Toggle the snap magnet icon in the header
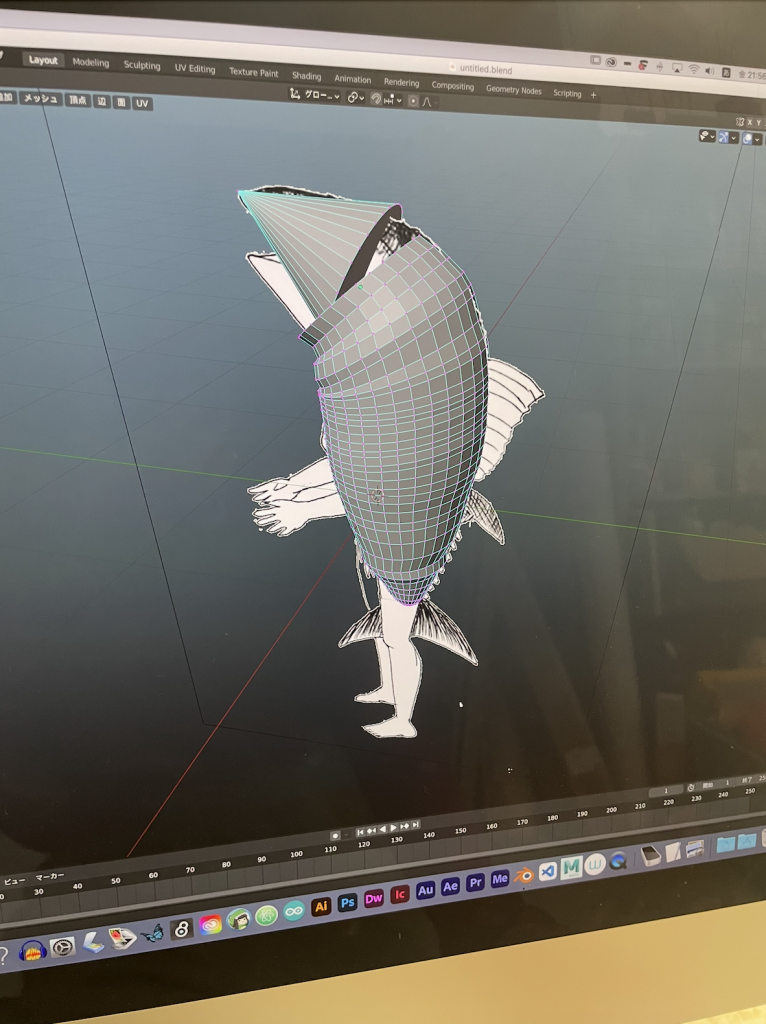The height and width of the screenshot is (1024, 766). (377, 98)
